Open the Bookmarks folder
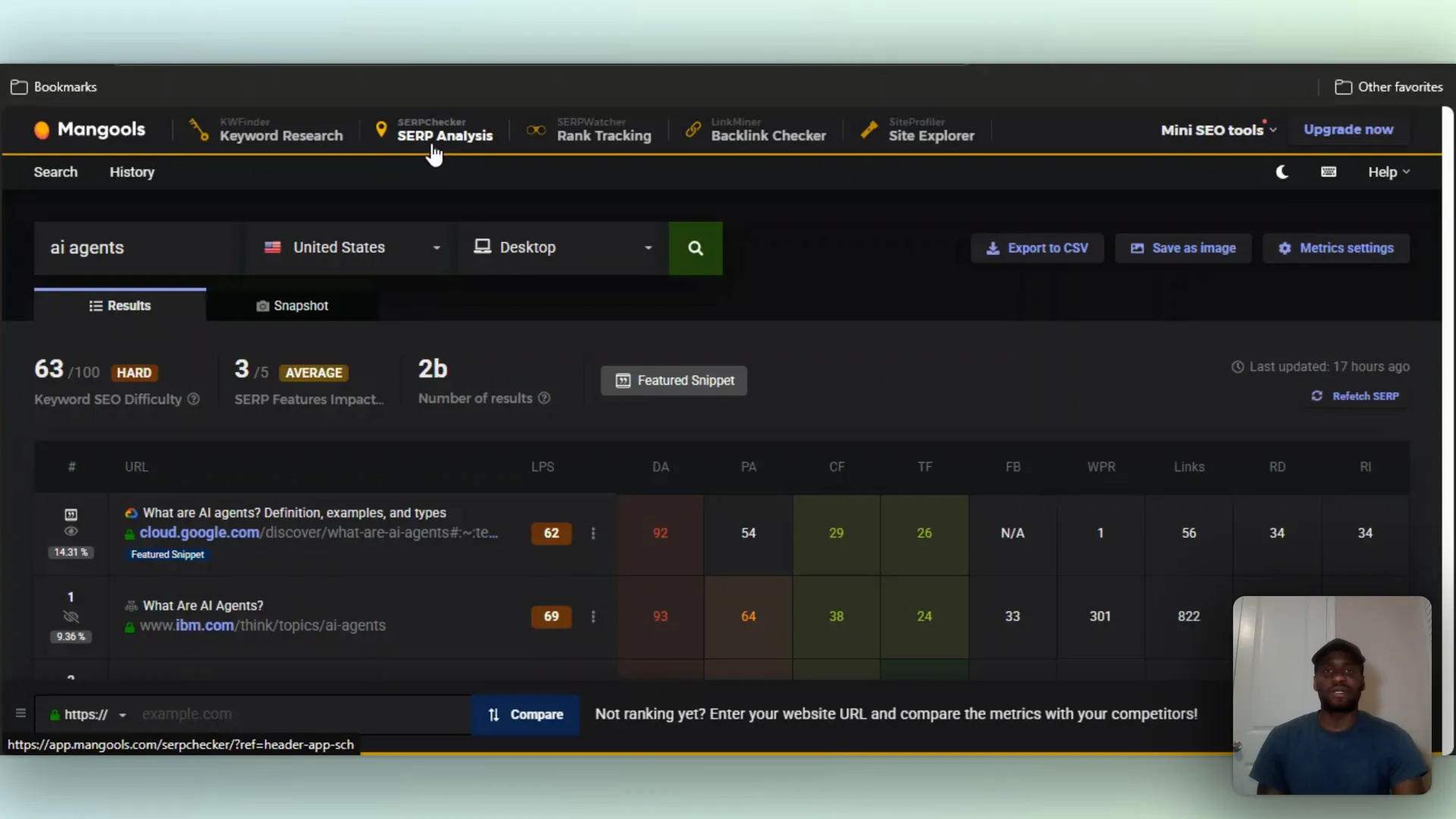Screen dimensions: 1456x819 54,87
